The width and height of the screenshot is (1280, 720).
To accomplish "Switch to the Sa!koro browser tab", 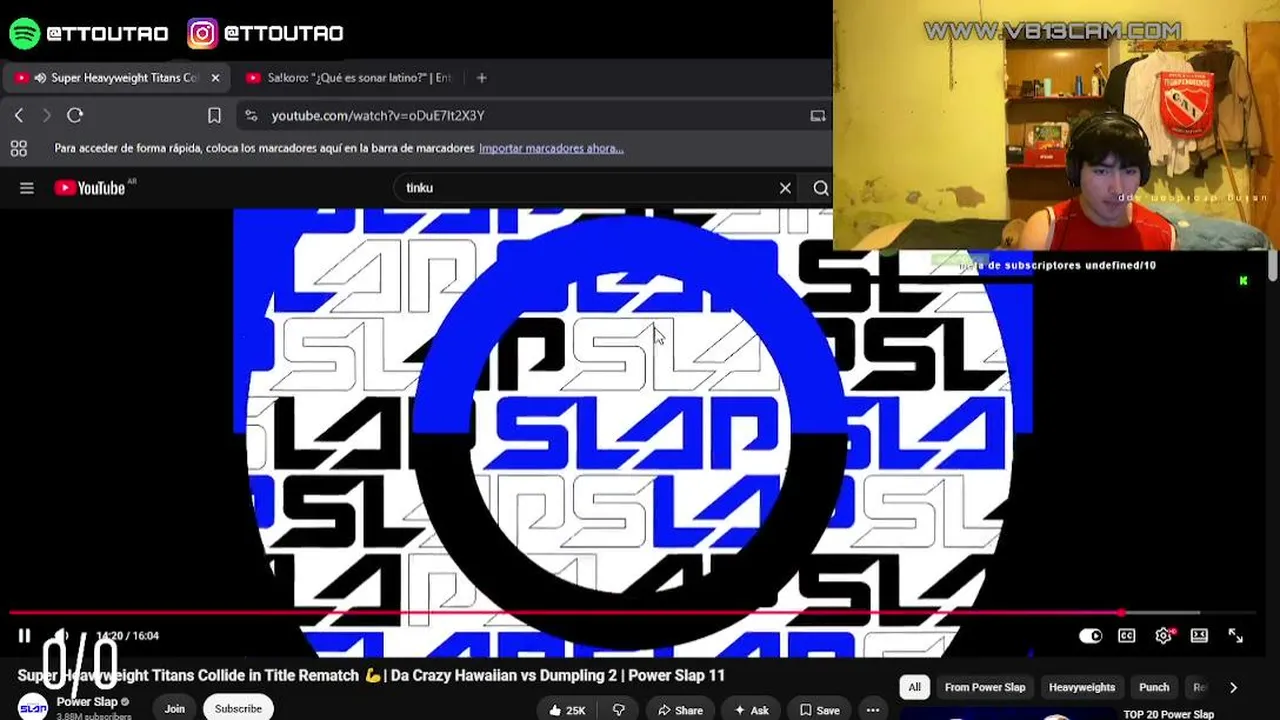I will click(x=347, y=78).
